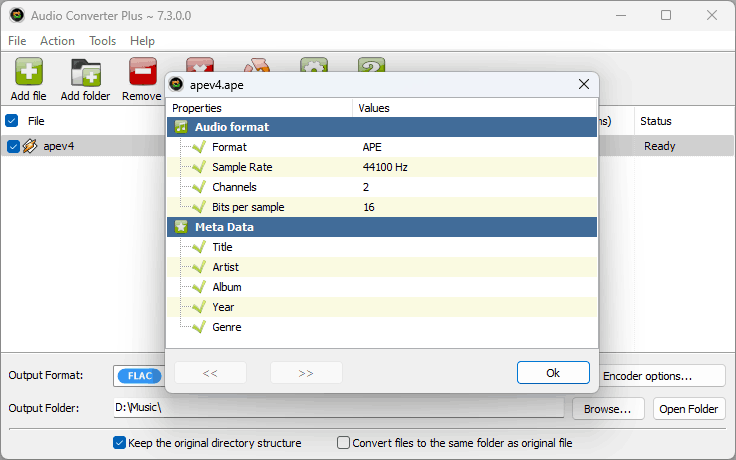Click the Properties column header
This screenshot has height=460, width=736.
tap(260, 108)
